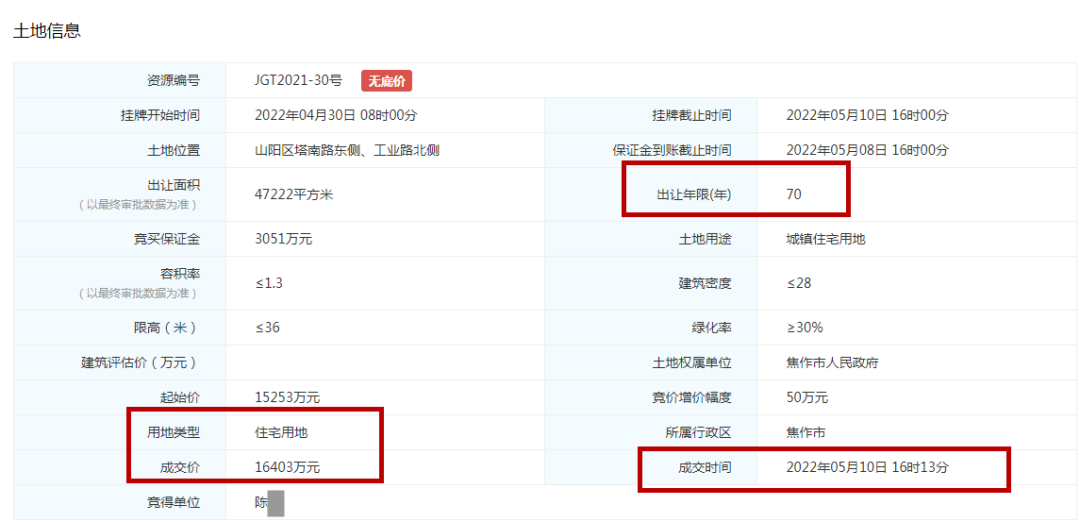The width and height of the screenshot is (1080, 522).
Task: Click transaction time 2022年05月10日 16时13分
Action: pyautogui.click(x=867, y=467)
